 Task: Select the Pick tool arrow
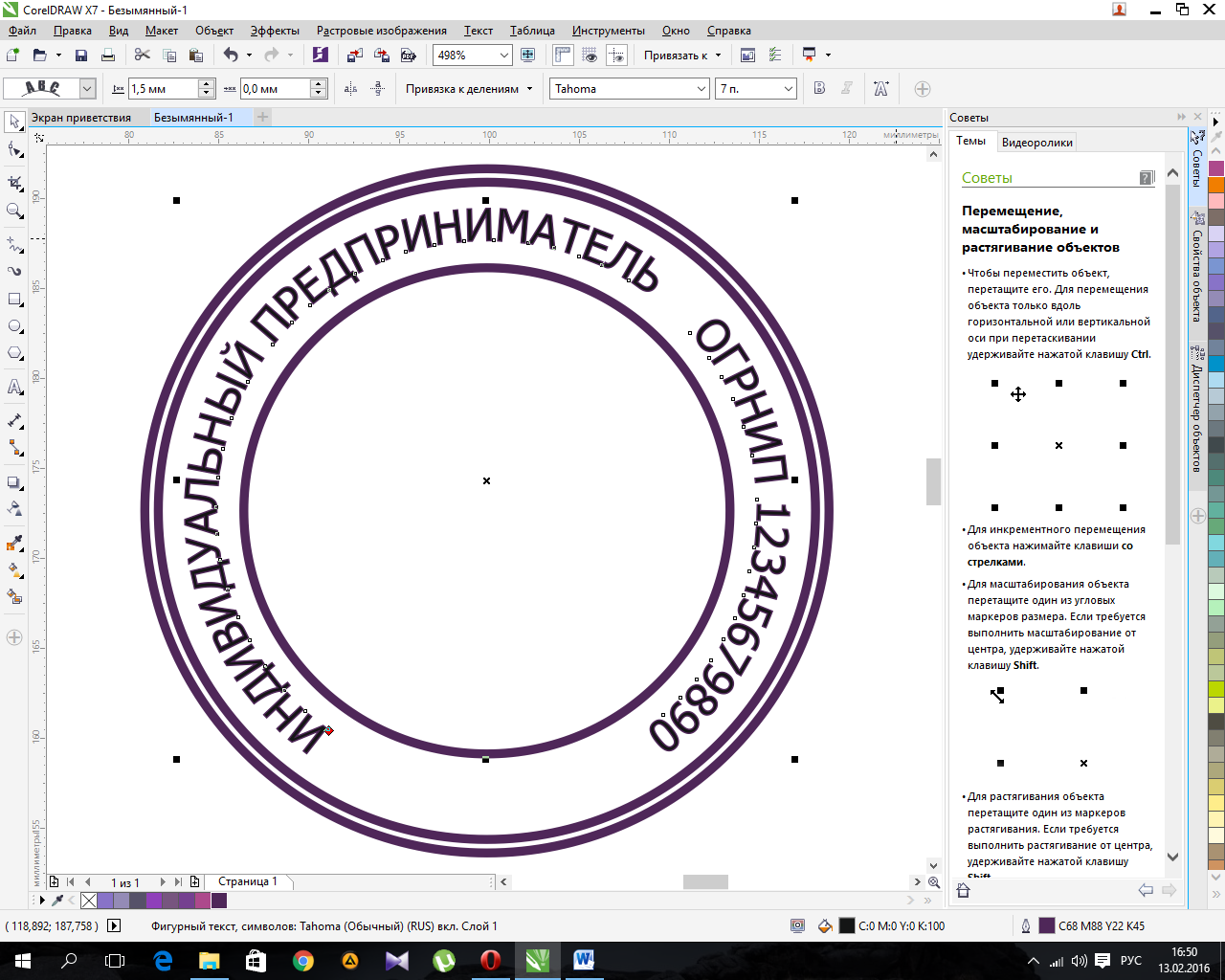point(14,122)
